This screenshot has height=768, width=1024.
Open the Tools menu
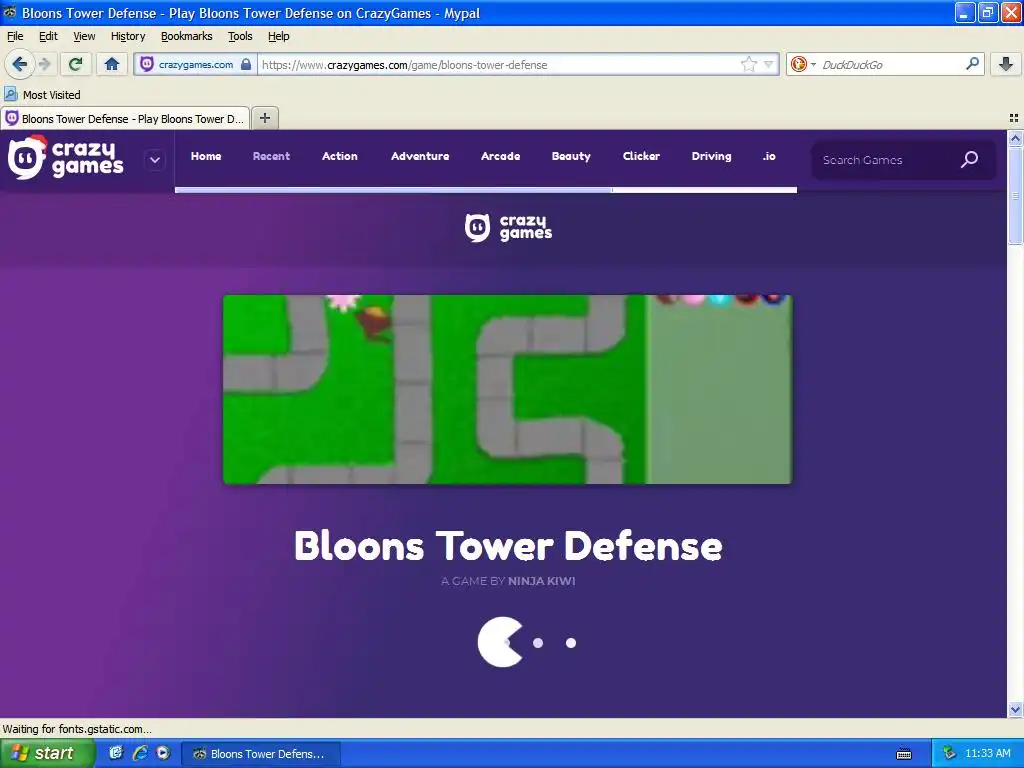(x=240, y=36)
